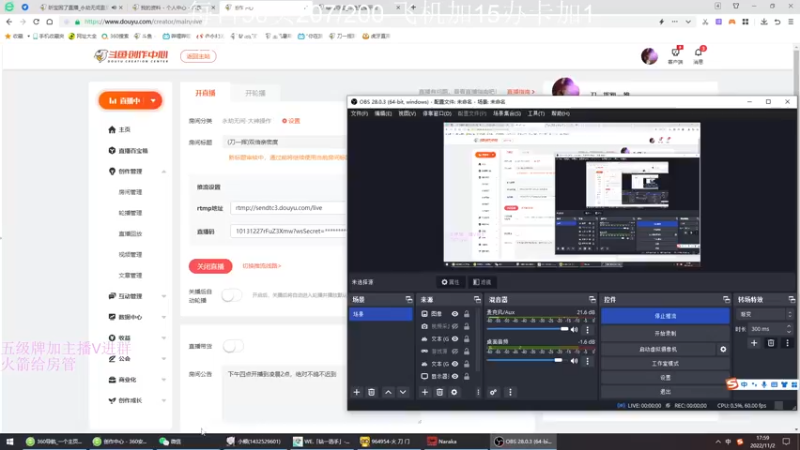Click the 返回主站 button next to the Douyu logo

pos(198,56)
